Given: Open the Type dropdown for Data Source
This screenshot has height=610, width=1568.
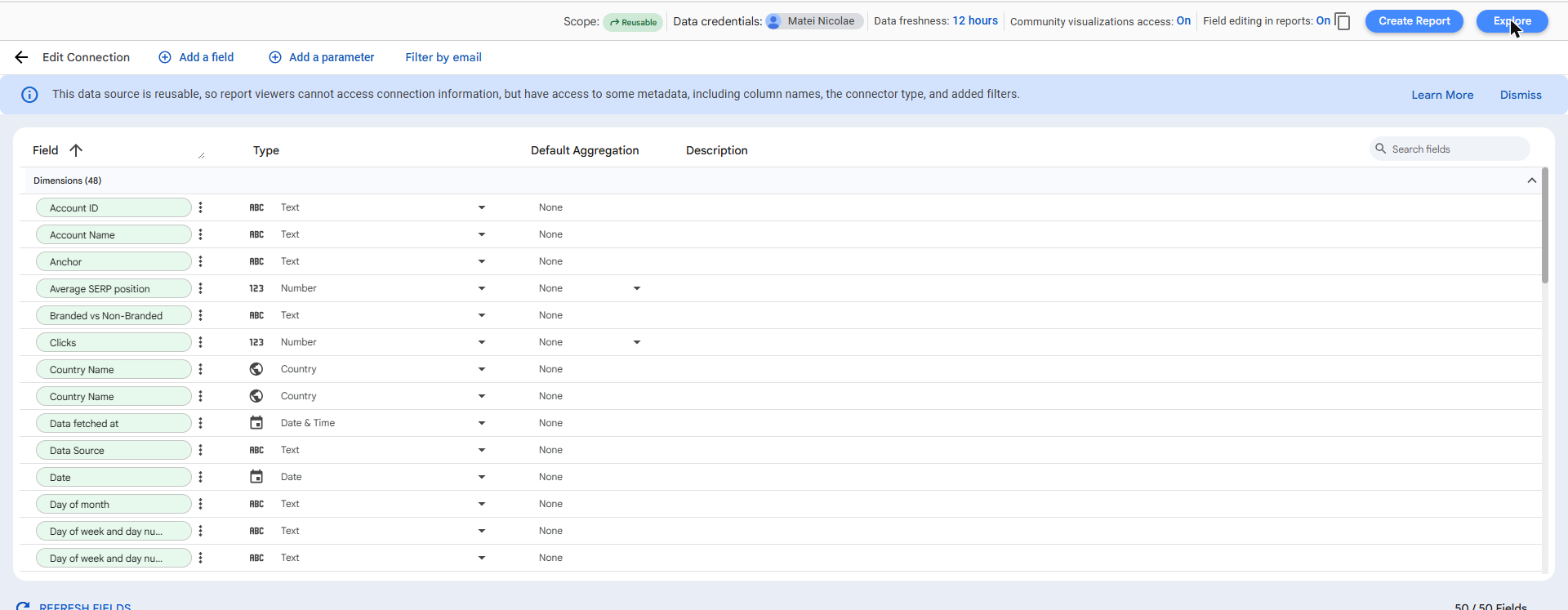Looking at the screenshot, I should tap(481, 450).
